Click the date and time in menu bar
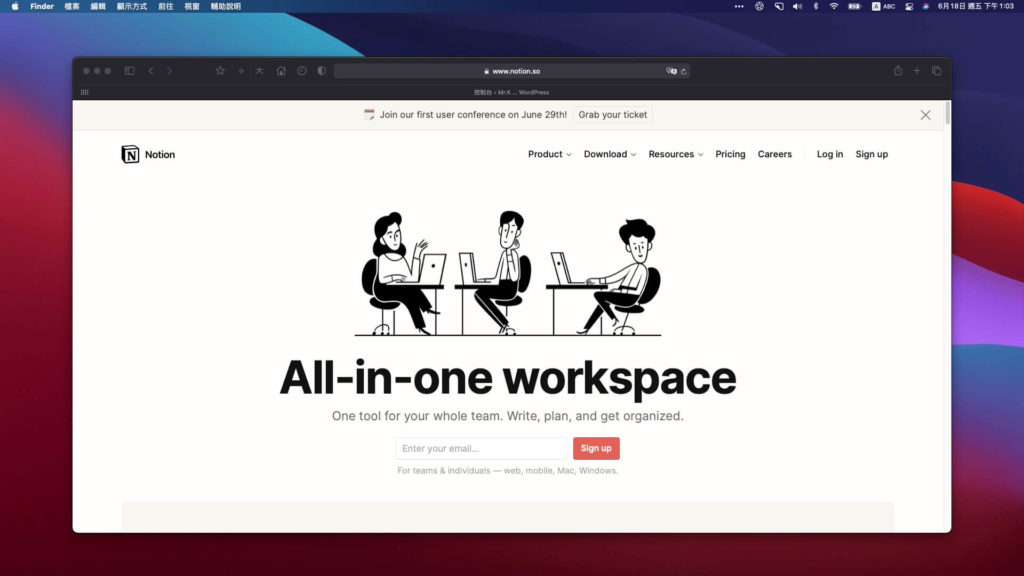The image size is (1024, 576). 976,6
